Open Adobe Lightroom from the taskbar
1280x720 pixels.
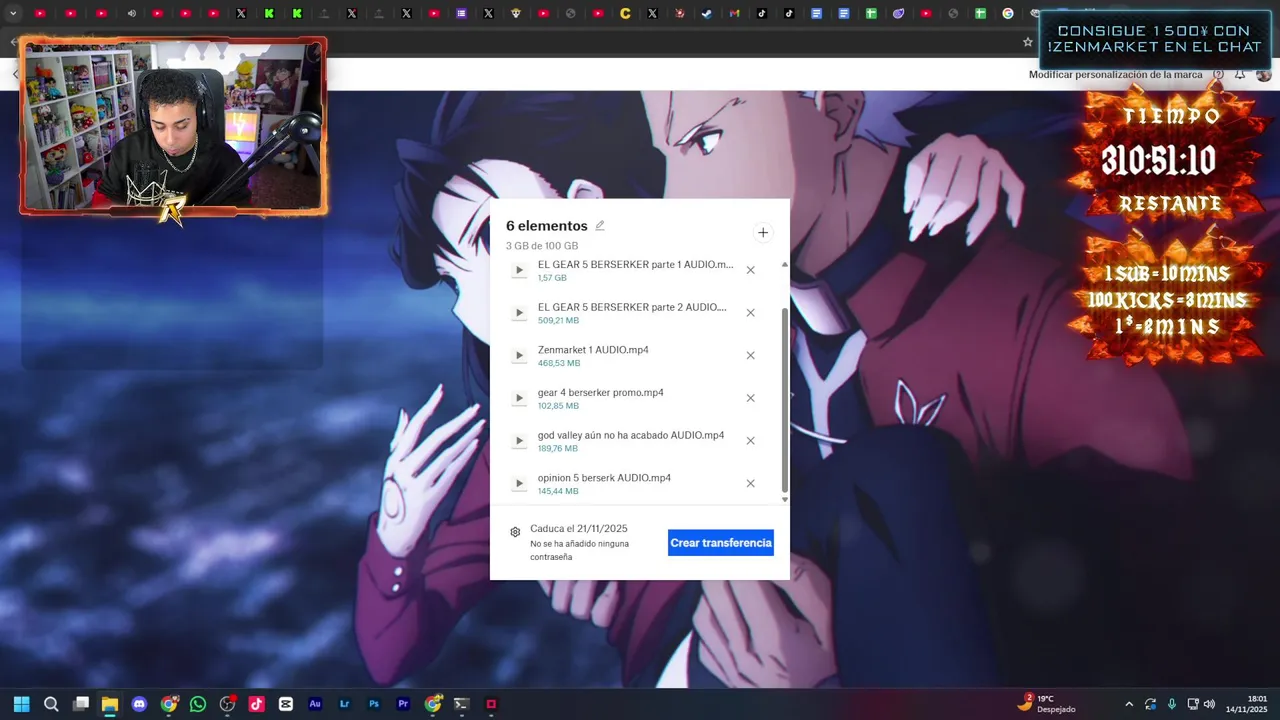tap(345, 704)
